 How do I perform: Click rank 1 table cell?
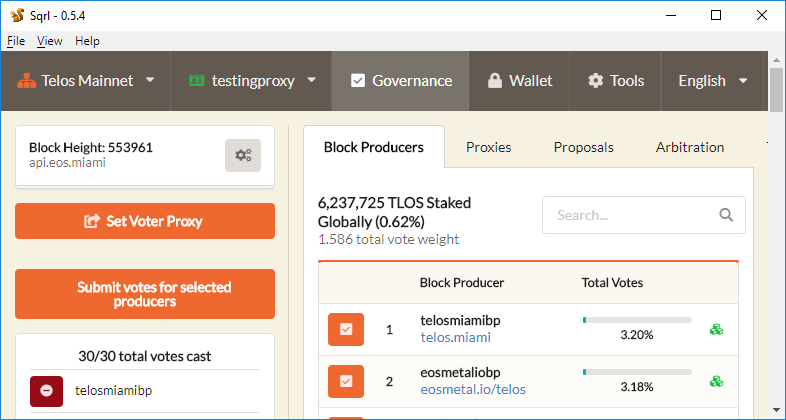389,330
